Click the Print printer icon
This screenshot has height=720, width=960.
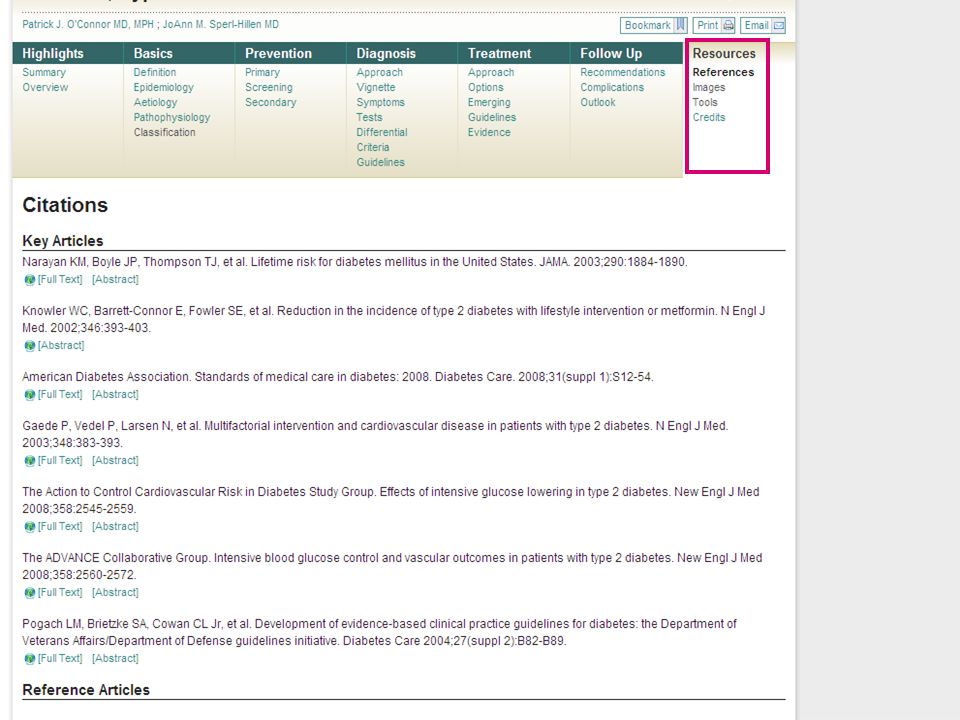[x=728, y=25]
